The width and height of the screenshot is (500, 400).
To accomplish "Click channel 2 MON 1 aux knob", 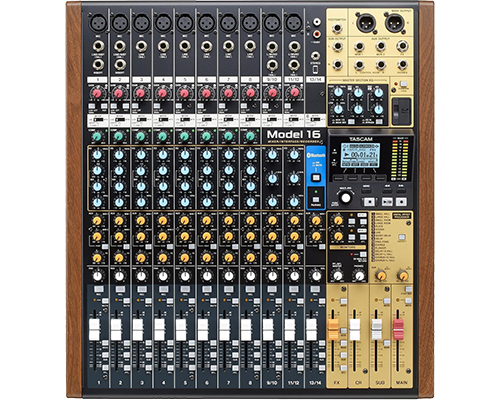I will (x=119, y=221).
